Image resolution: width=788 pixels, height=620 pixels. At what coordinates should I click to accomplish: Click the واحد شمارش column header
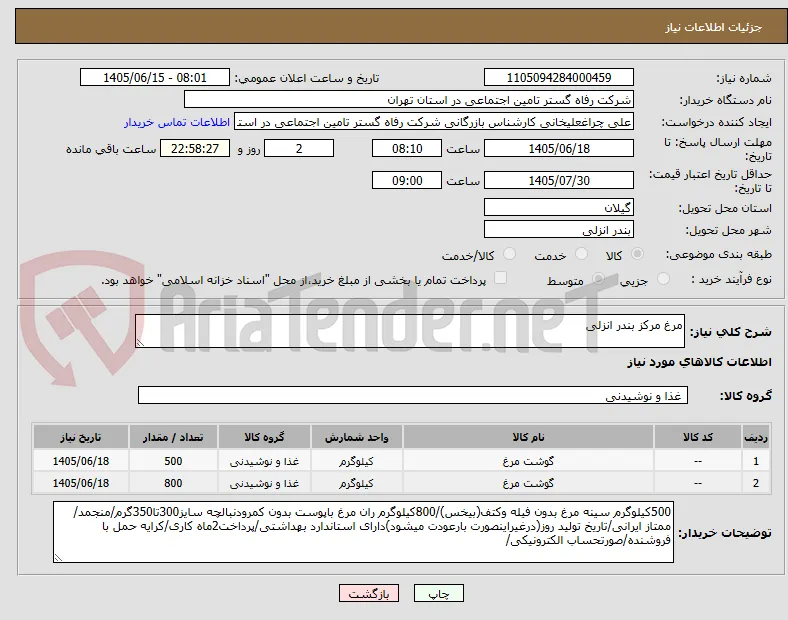coord(356,437)
